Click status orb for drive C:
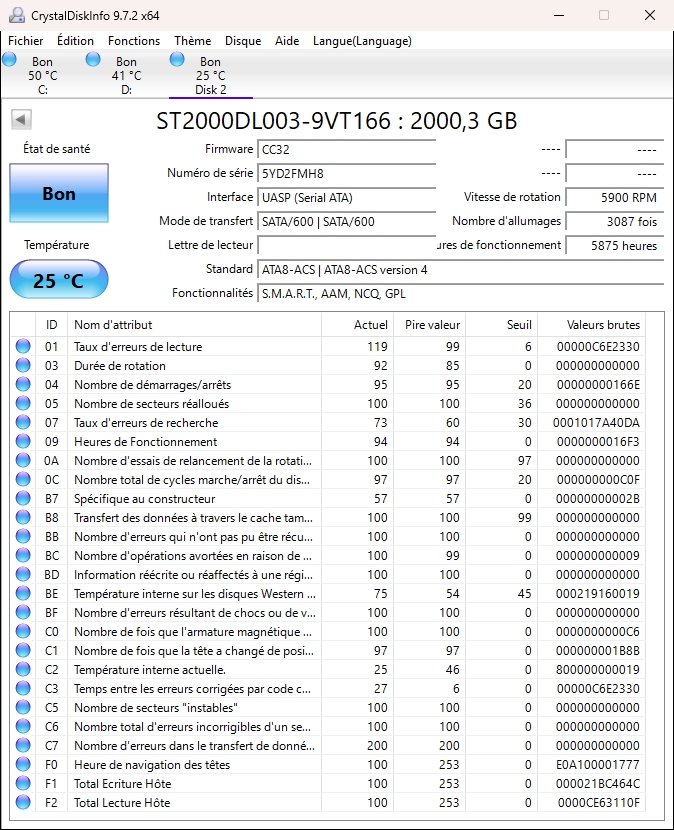674x830 pixels. [10, 60]
